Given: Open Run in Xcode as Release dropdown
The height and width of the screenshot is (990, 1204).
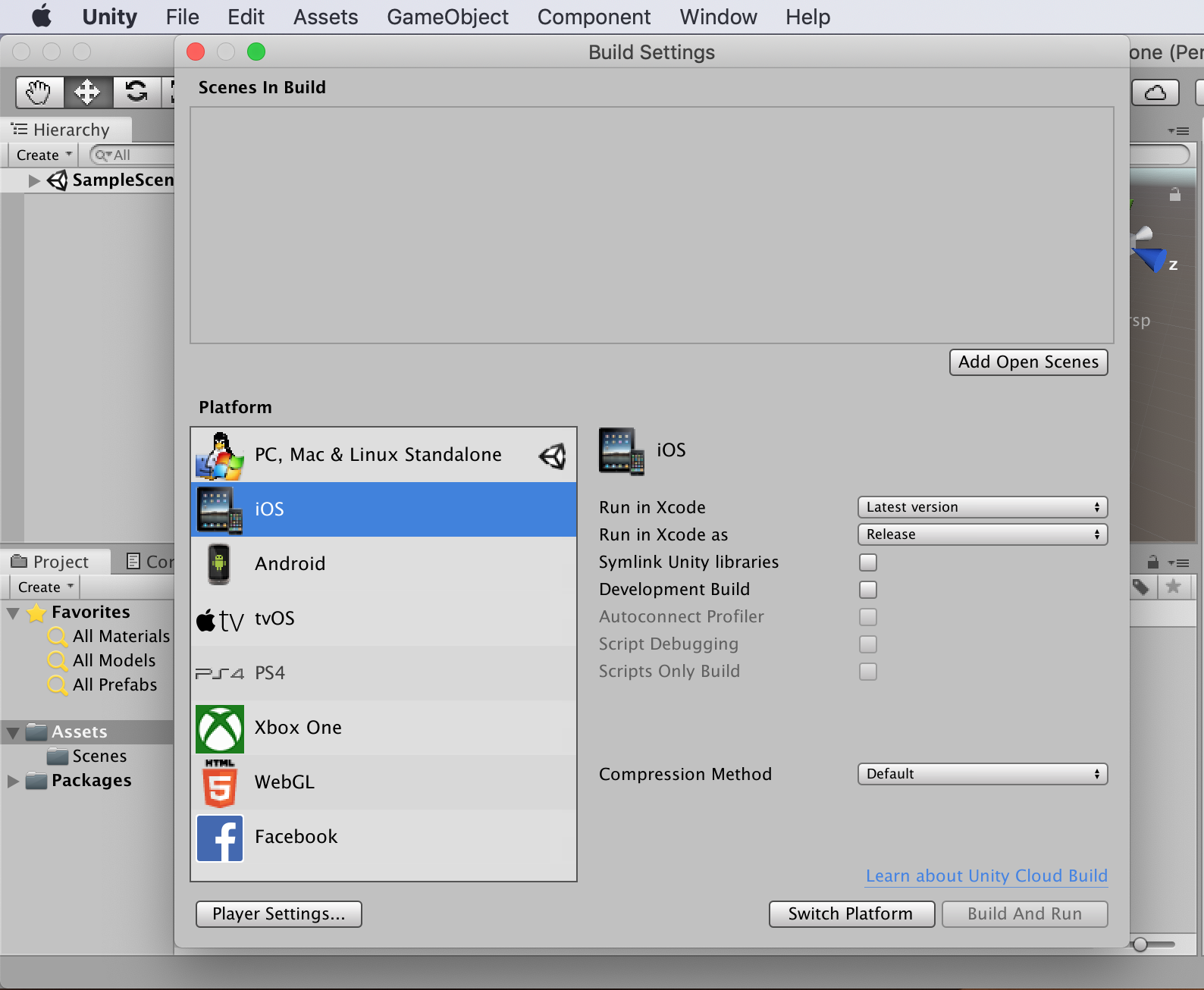Looking at the screenshot, I should (982, 534).
